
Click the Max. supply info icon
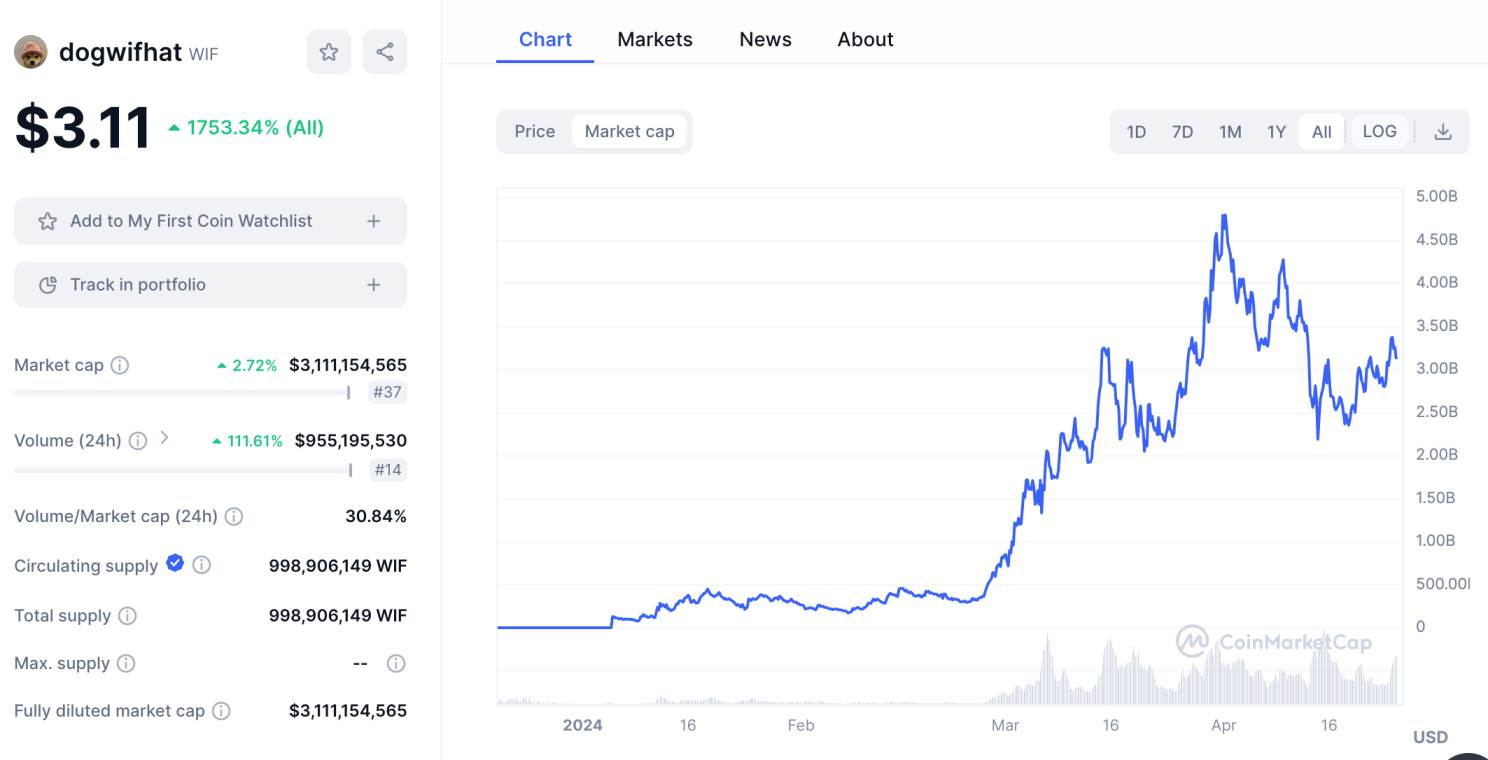point(126,663)
